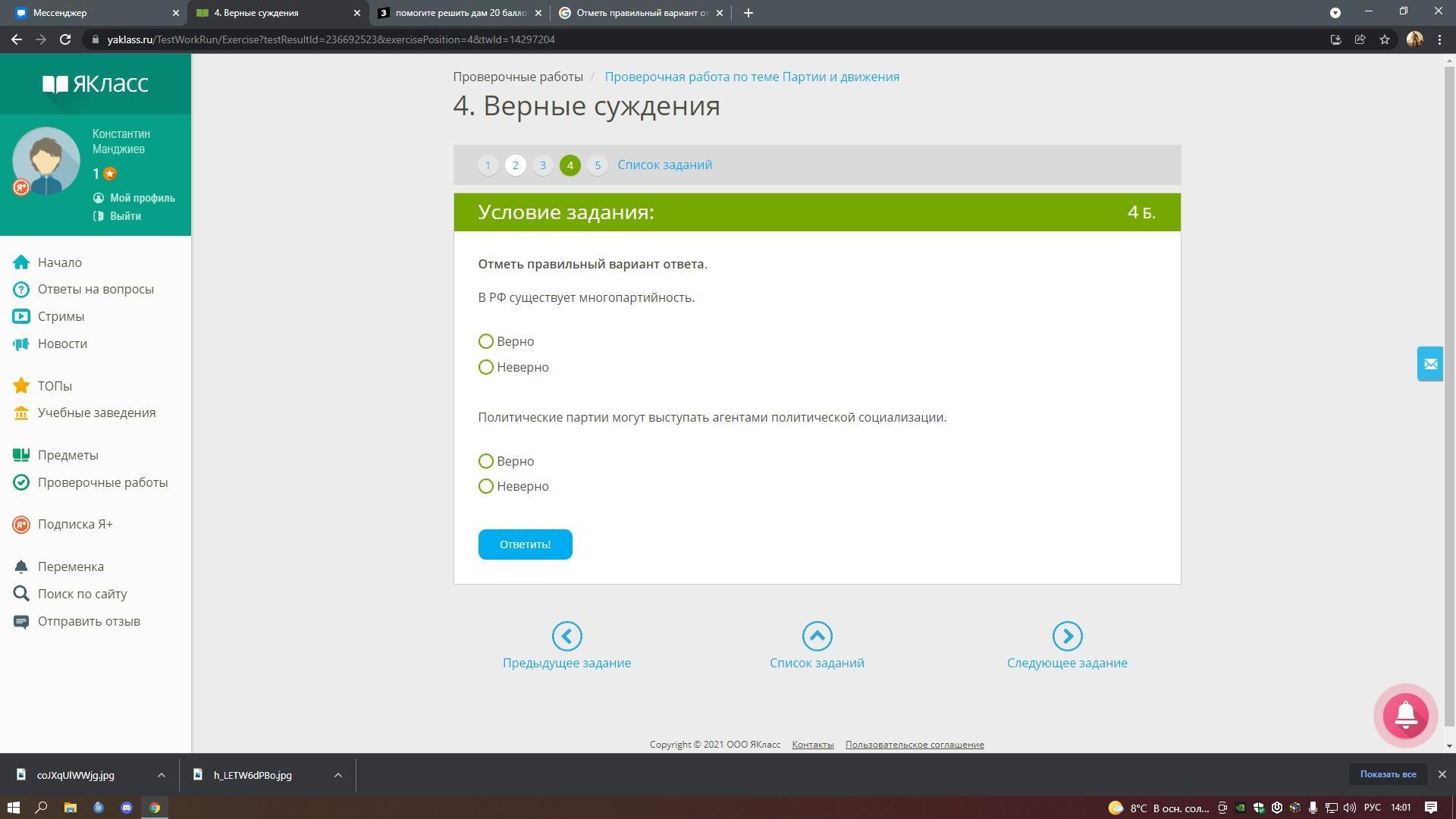Select Неверно for political socialization statement
Image resolution: width=1456 pixels, height=819 pixels.
tap(486, 486)
